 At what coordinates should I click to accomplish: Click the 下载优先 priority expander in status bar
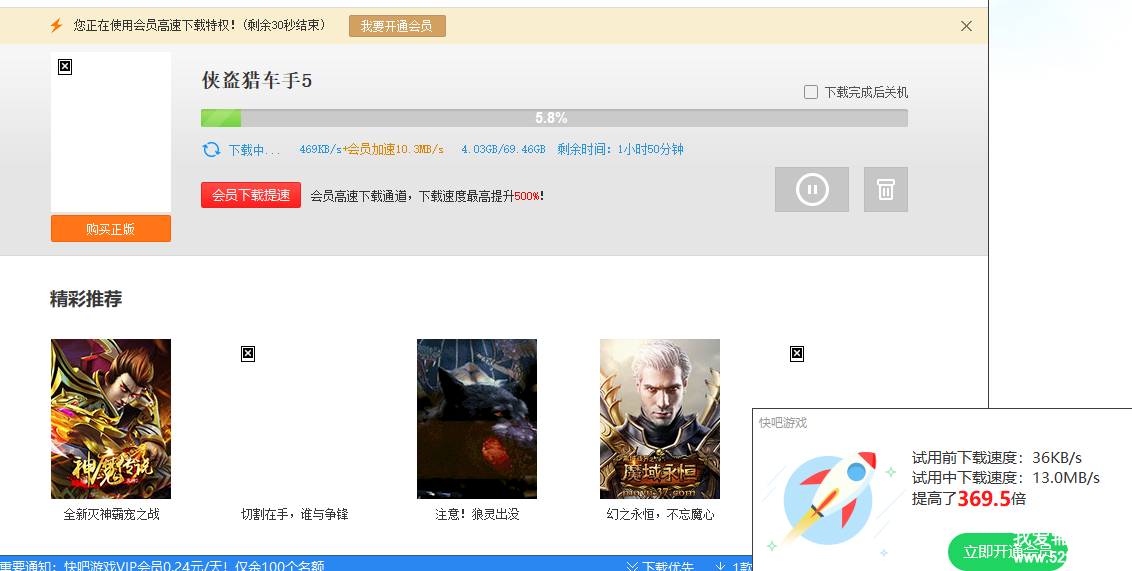pos(659,566)
